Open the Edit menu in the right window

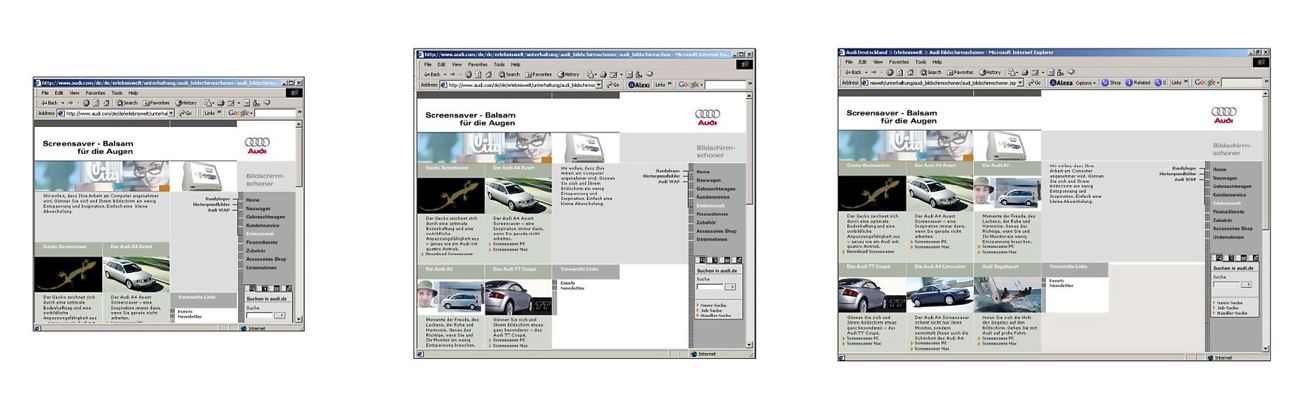coord(863,62)
